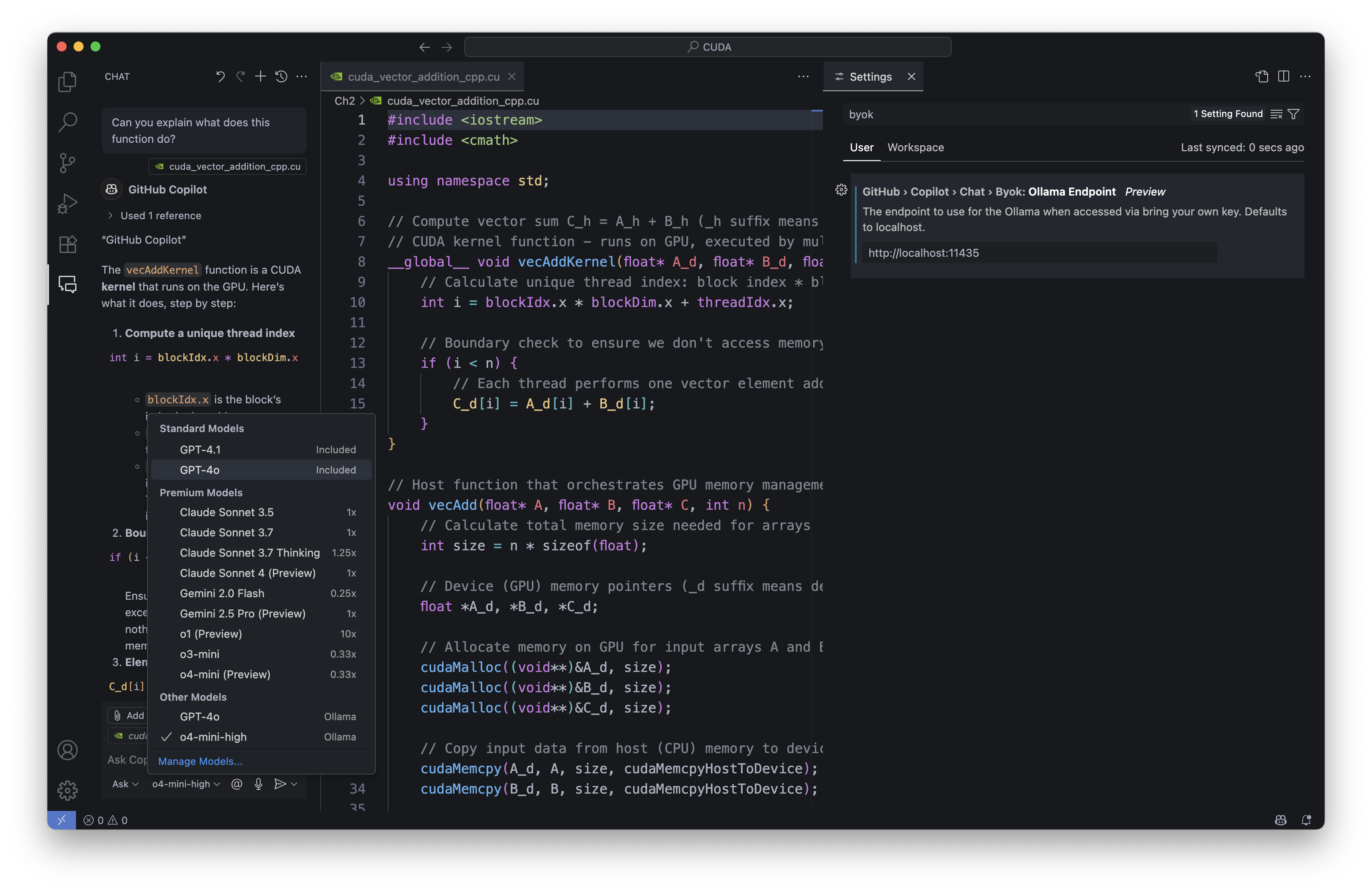Open the Ollama Endpoint setting gear menu
Image resolution: width=1372 pixels, height=892 pixels.
841,190
